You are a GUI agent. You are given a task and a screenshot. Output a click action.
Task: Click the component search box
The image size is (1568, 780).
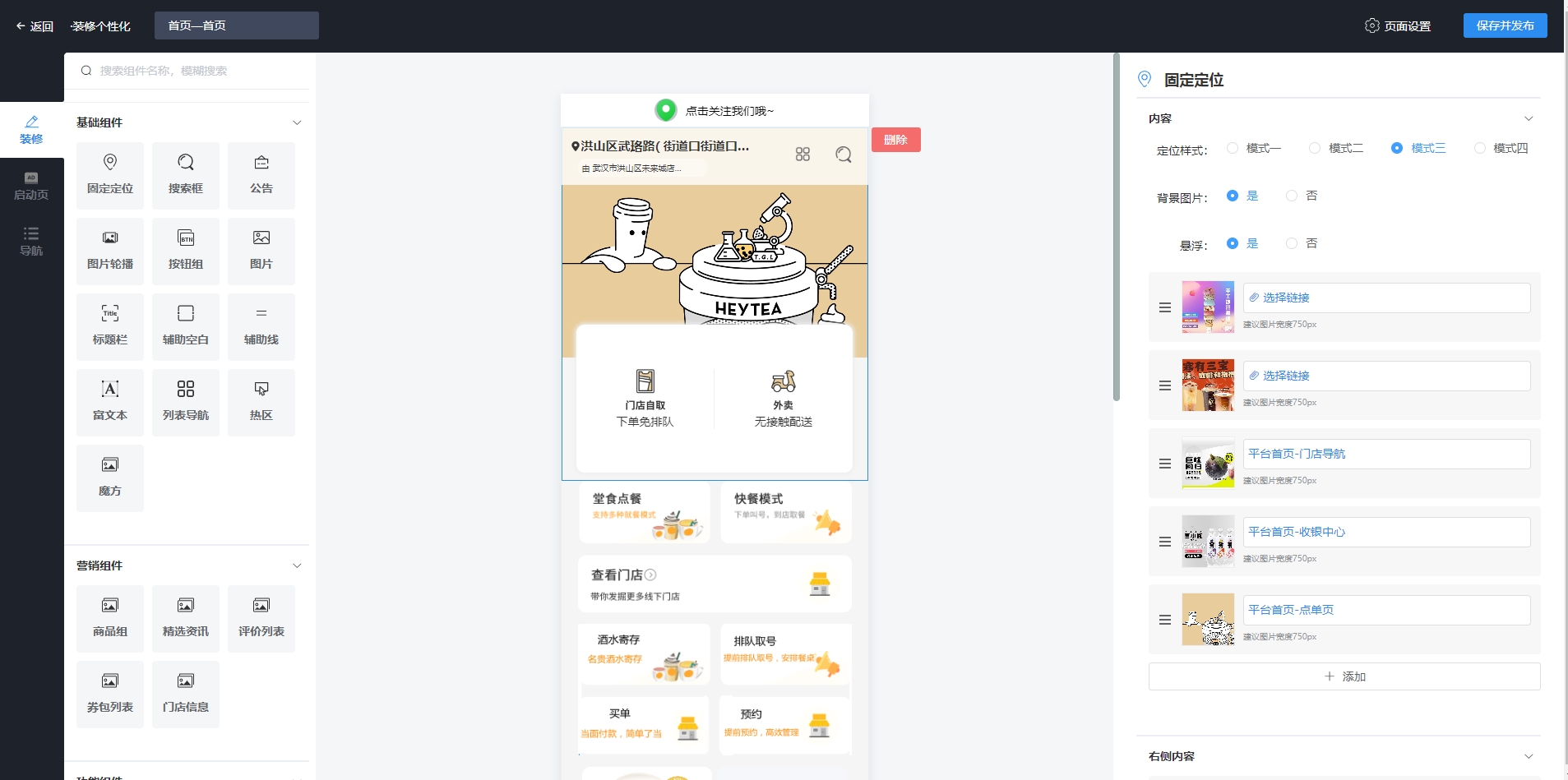pyautogui.click(x=189, y=71)
